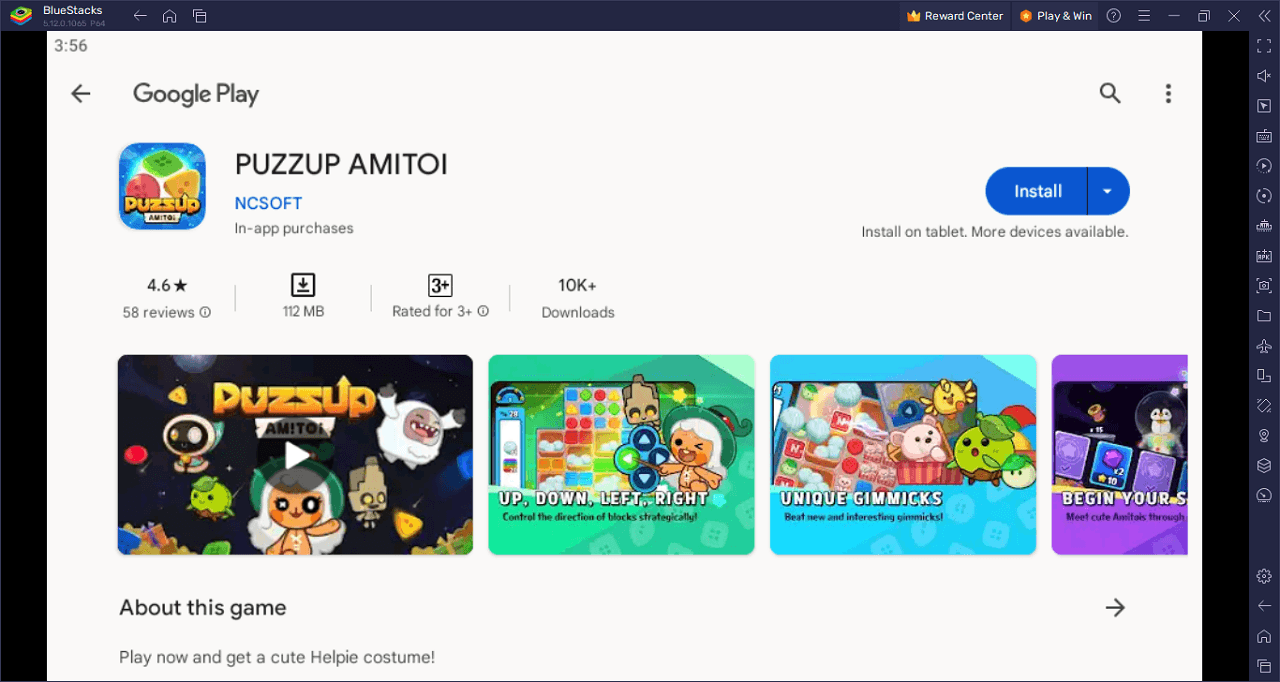Image resolution: width=1280 pixels, height=682 pixels.
Task: Open the game controls keyboard icon
Action: pyautogui.click(x=1264, y=136)
